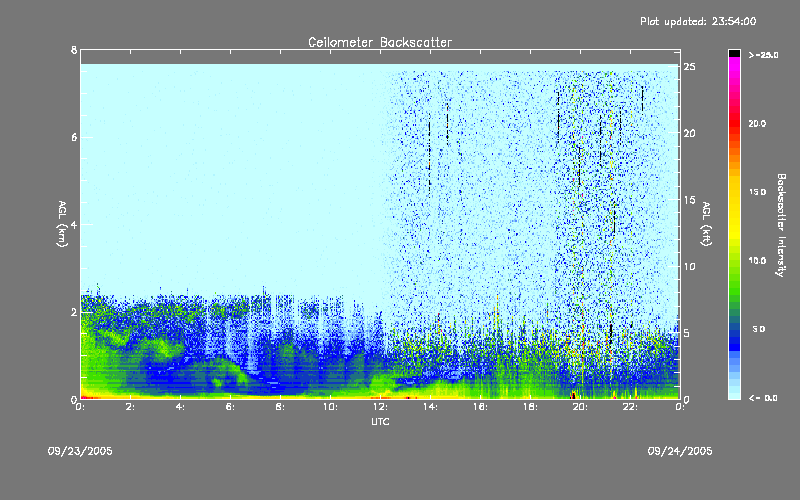
Task: Click the 'AGL (kft)' right axis label
Action: click(706, 224)
